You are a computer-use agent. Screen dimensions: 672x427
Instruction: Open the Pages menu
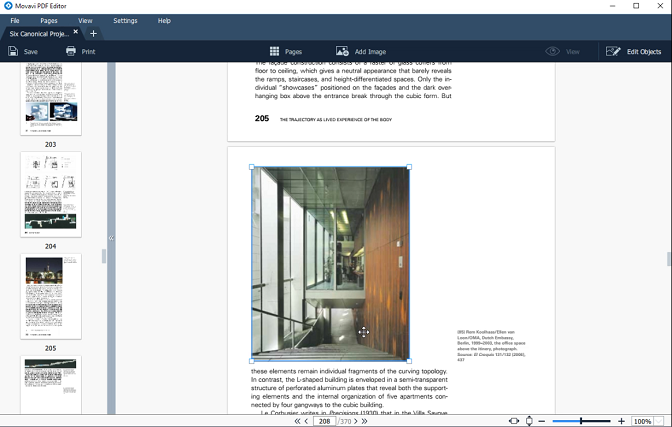tap(48, 21)
